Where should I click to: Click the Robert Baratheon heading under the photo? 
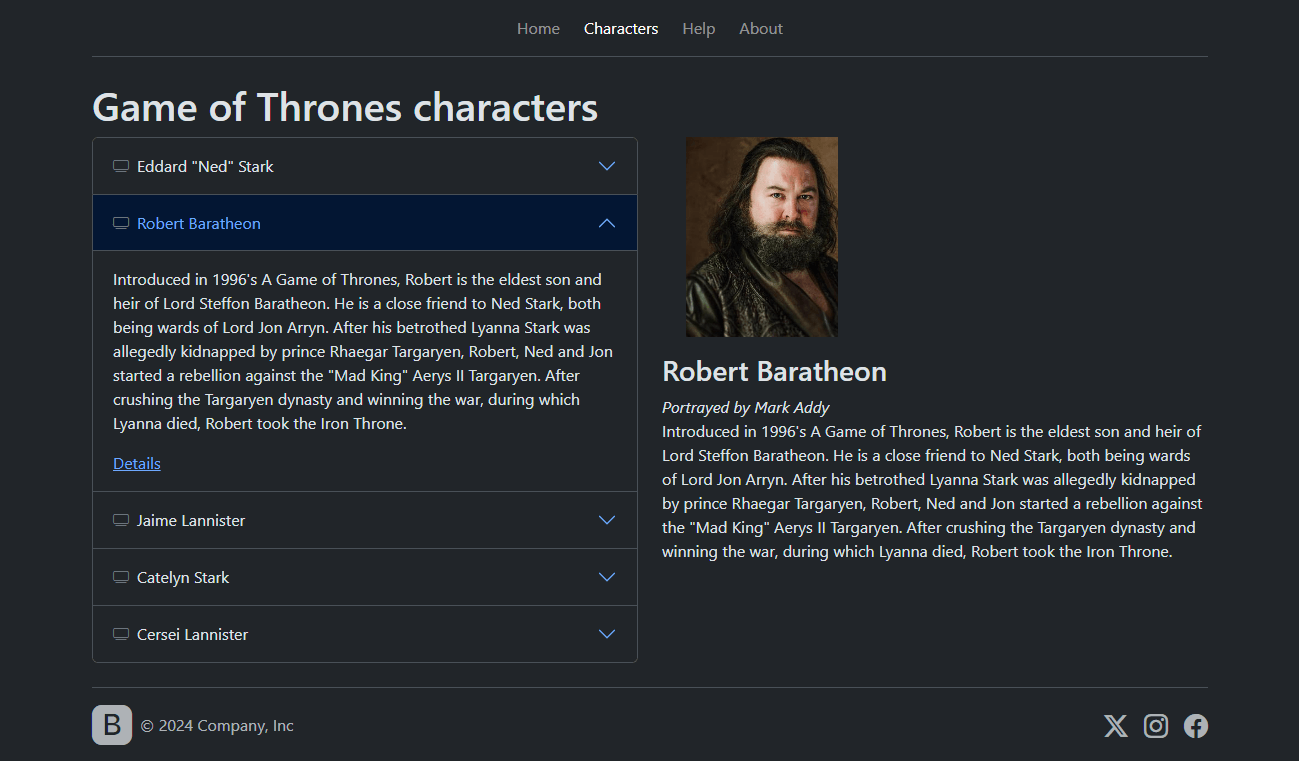pos(774,371)
